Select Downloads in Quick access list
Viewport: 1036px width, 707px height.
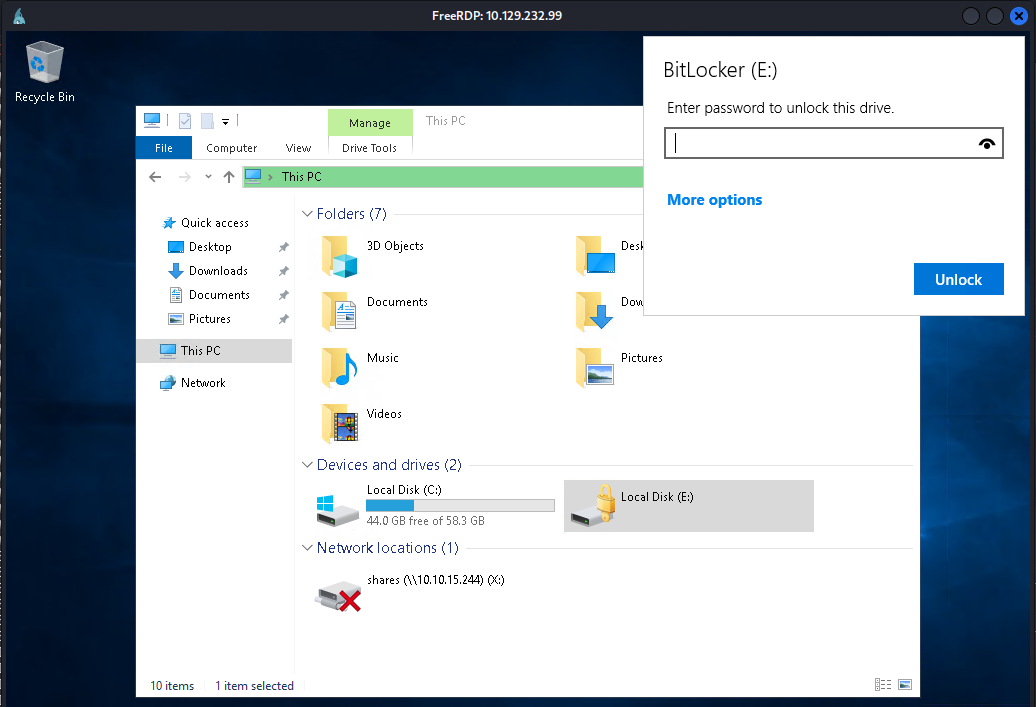pos(218,271)
